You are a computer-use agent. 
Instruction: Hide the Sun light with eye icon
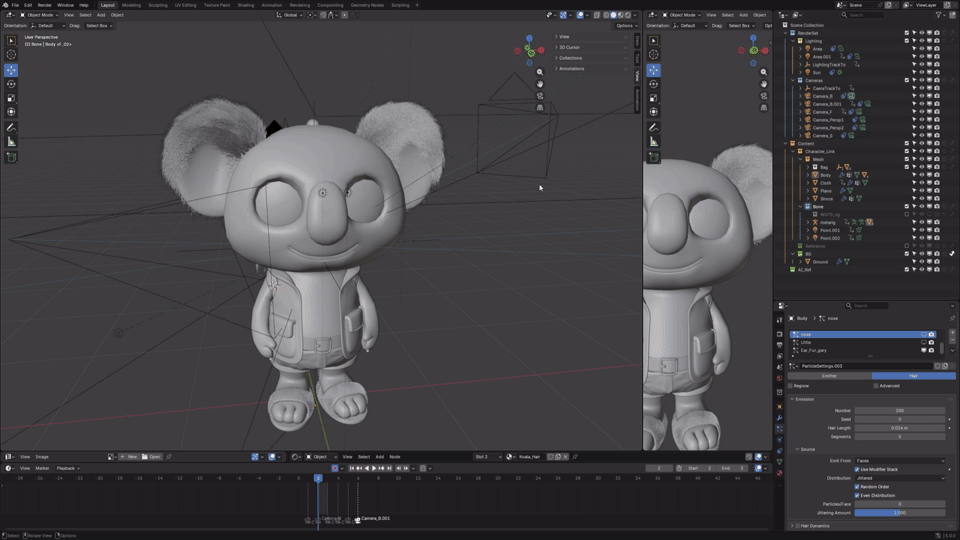click(921, 72)
